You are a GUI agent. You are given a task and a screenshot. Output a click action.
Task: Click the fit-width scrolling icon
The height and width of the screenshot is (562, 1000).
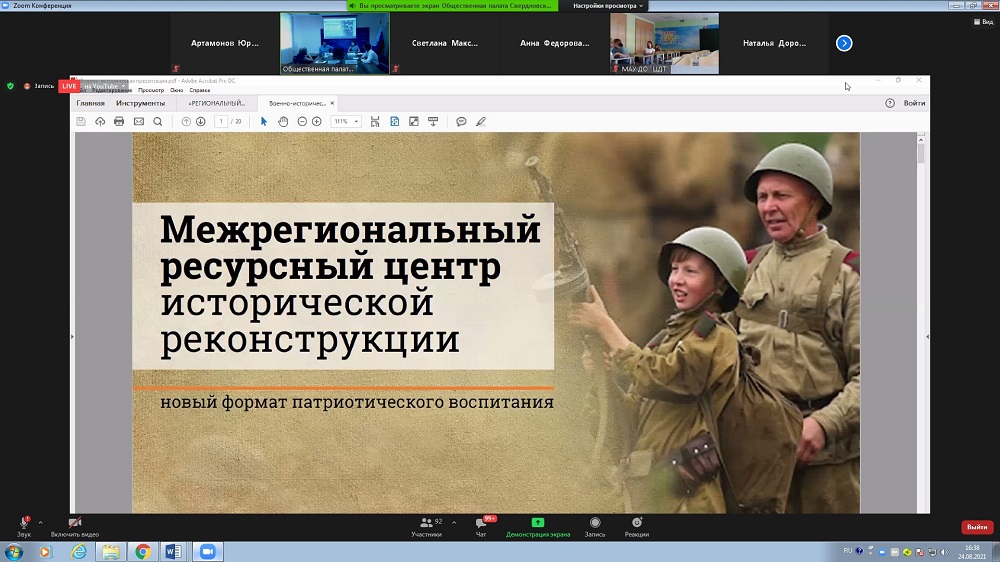click(375, 121)
